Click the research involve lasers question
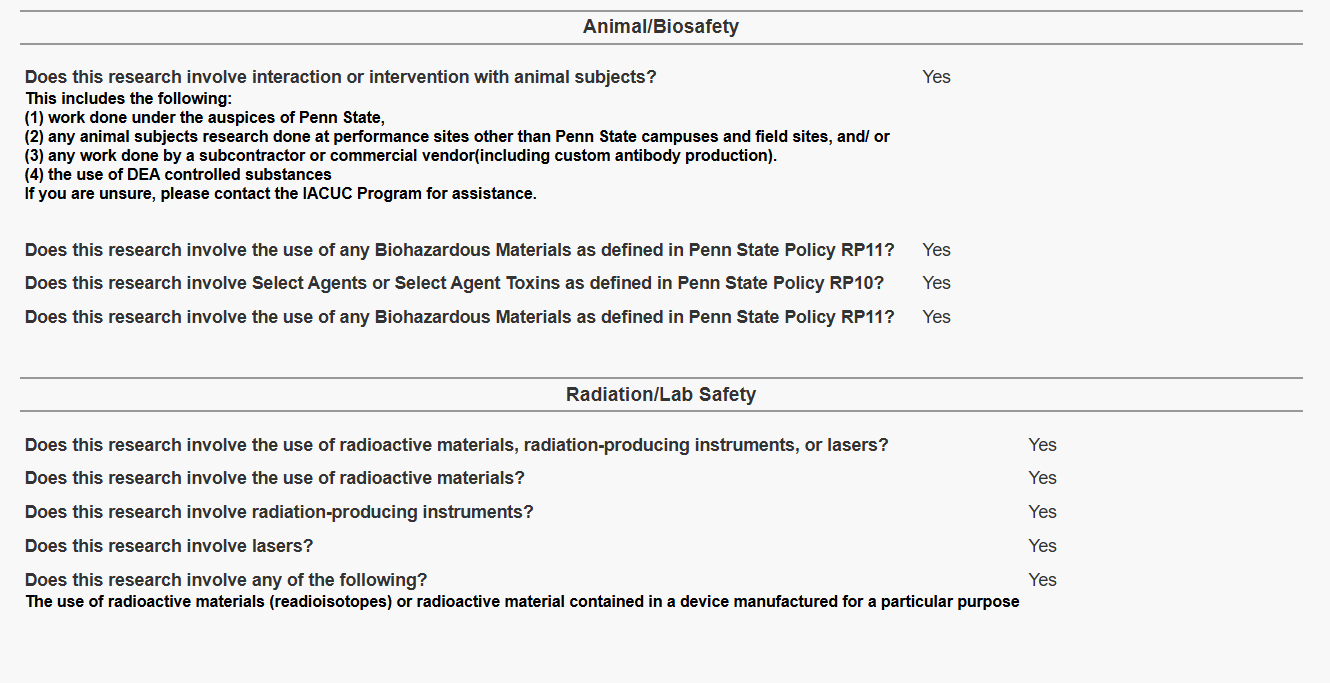The image size is (1330, 683). coord(169,546)
